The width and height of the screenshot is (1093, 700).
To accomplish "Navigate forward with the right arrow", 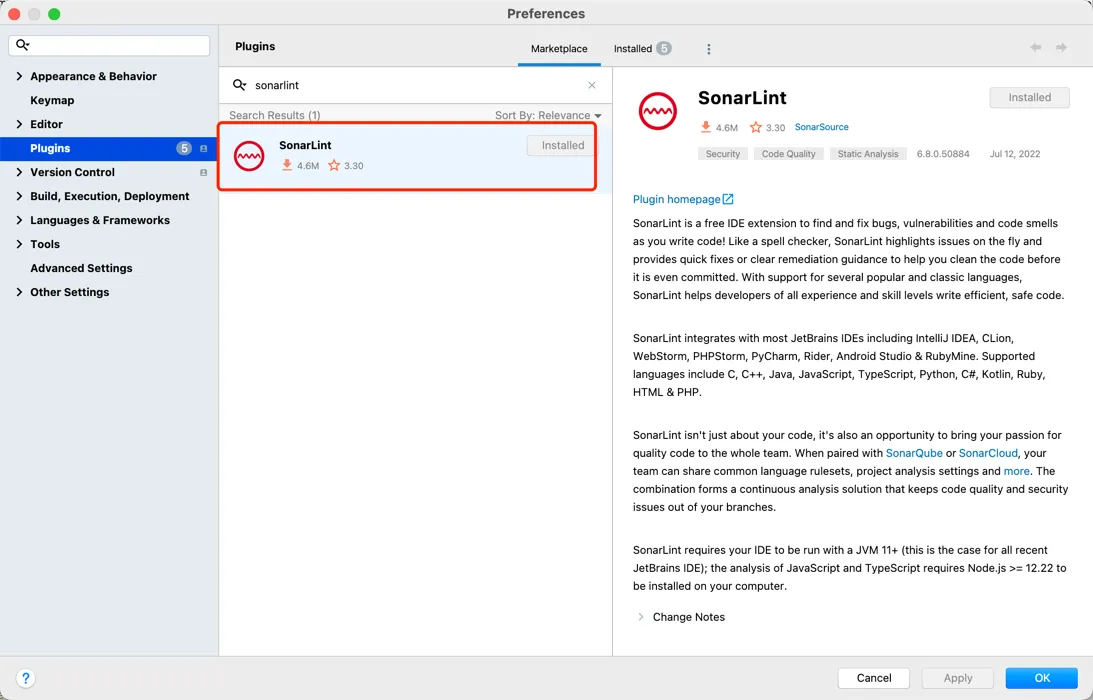I will coord(1061,47).
